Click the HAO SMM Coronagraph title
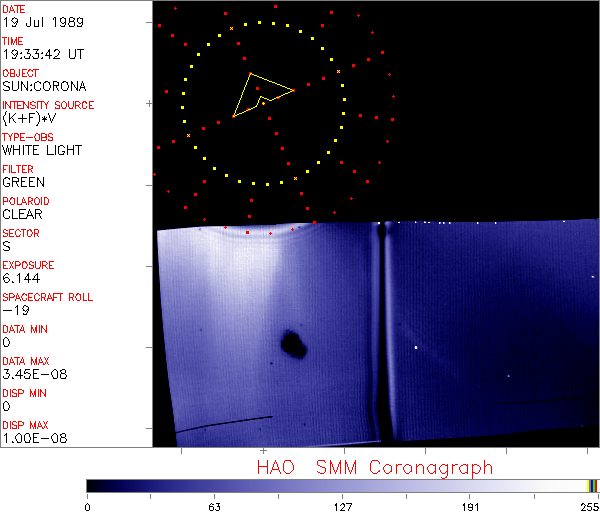600x512 pixels. (374, 467)
